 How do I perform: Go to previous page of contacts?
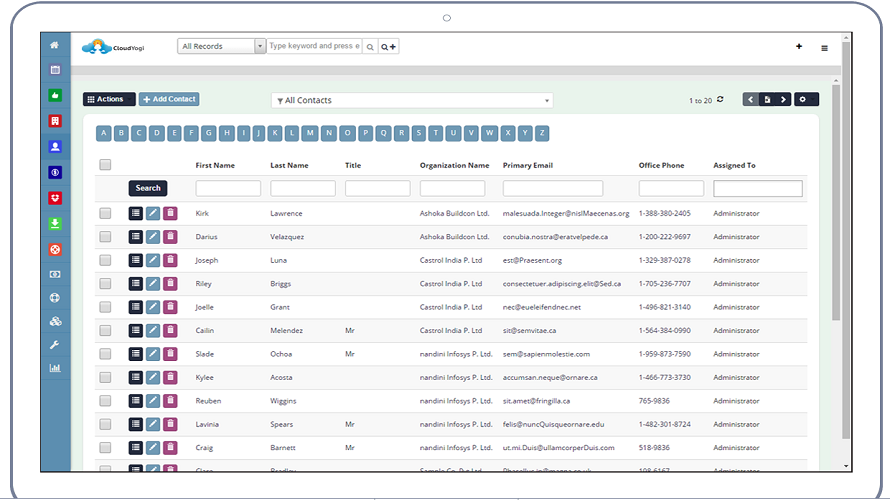(750, 99)
